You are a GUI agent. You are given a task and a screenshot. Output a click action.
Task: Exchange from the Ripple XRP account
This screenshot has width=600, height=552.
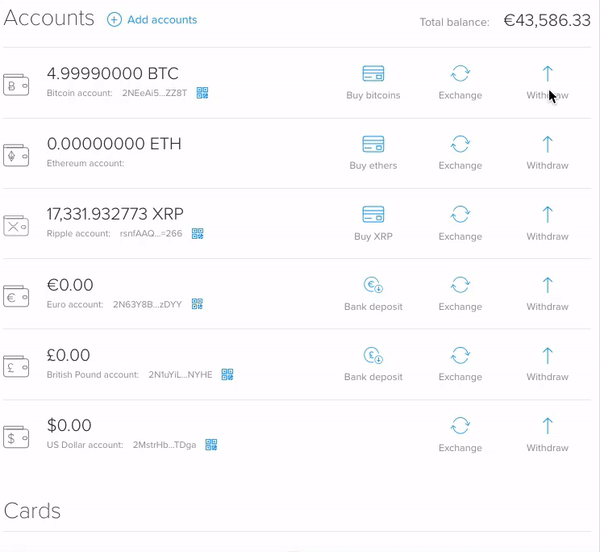coord(460,223)
